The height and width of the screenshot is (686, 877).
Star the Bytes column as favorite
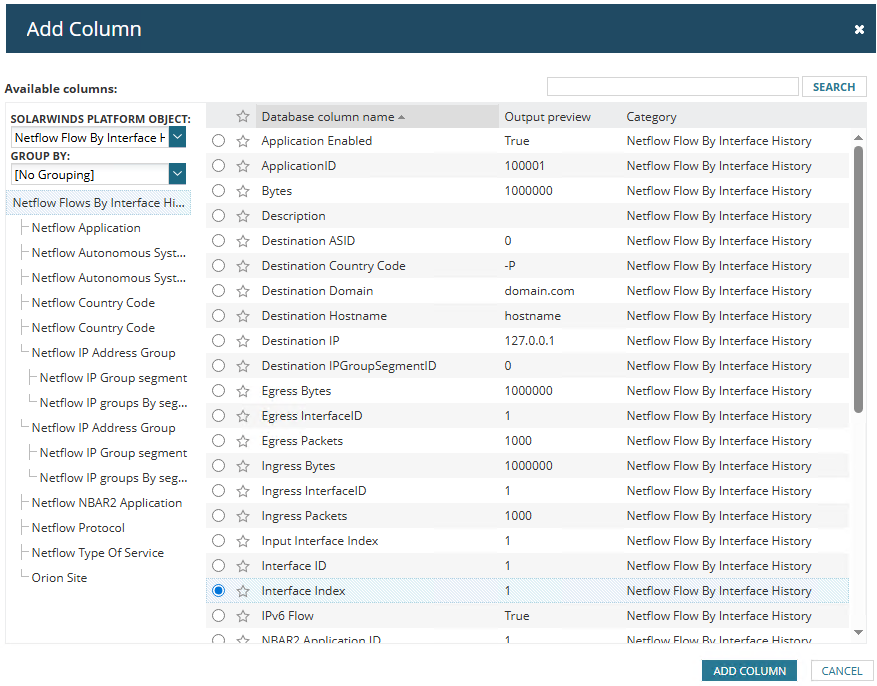pyautogui.click(x=243, y=191)
